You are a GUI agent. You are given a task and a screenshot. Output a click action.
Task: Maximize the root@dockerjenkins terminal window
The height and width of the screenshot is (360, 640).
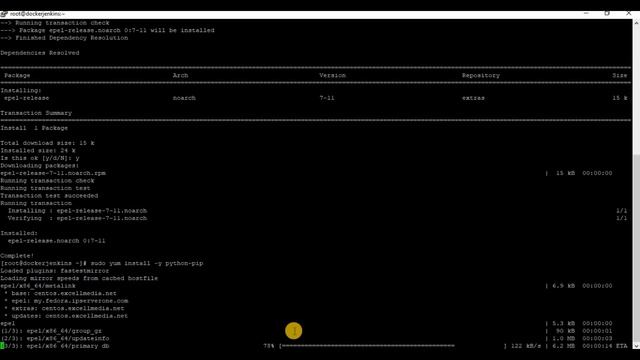[x=607, y=13]
